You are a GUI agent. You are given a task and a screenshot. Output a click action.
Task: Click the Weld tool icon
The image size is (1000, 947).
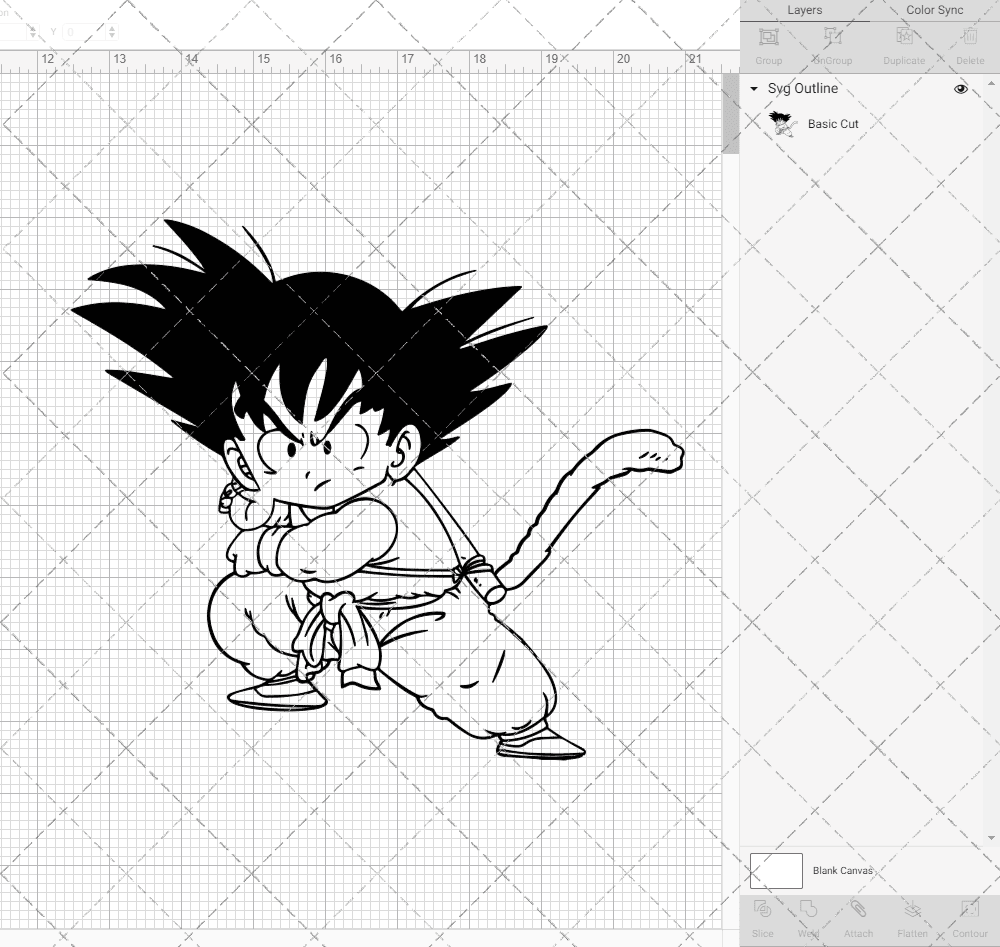tap(808, 909)
